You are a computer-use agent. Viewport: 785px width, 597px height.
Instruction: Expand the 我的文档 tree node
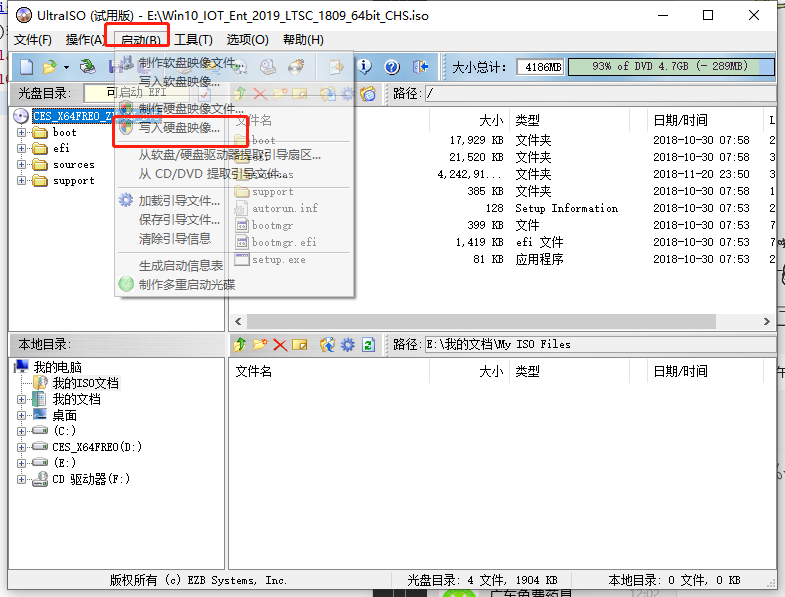21,400
